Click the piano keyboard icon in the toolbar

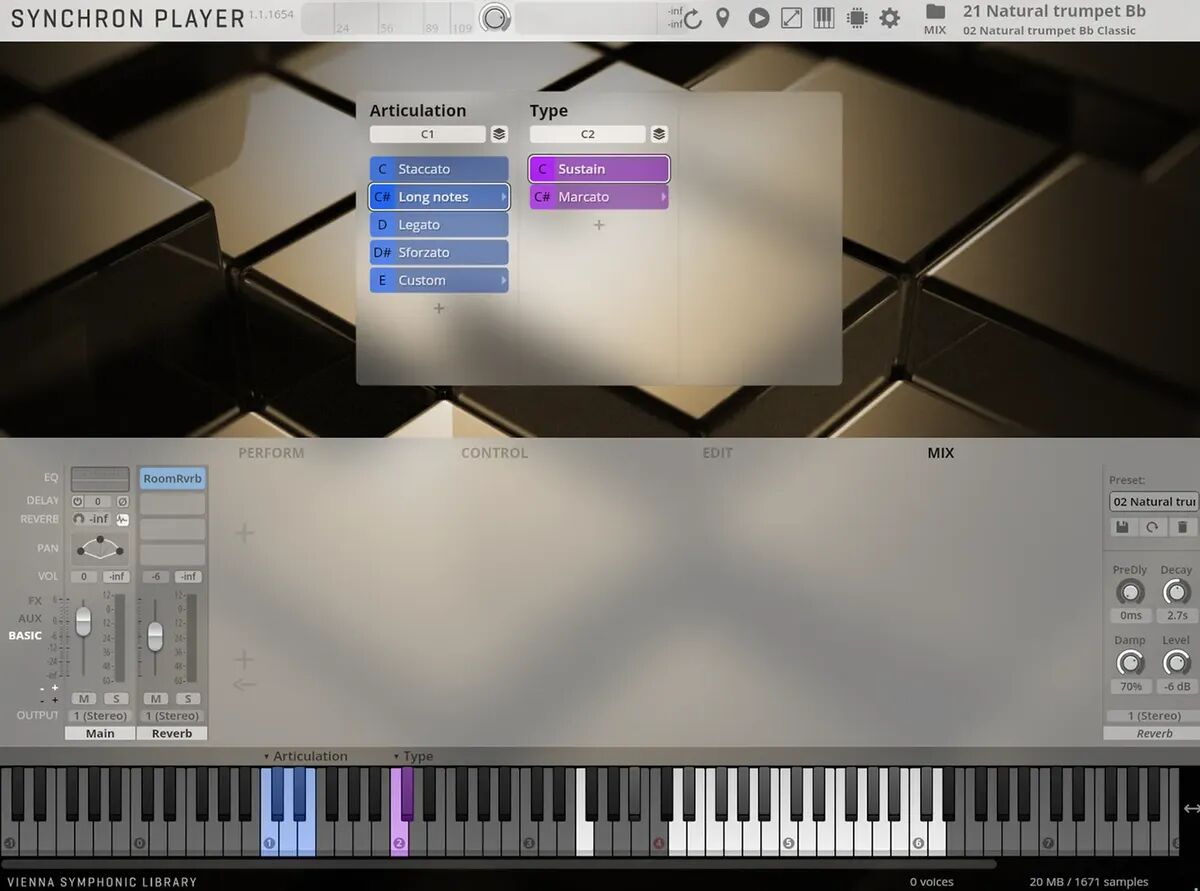(x=824, y=18)
